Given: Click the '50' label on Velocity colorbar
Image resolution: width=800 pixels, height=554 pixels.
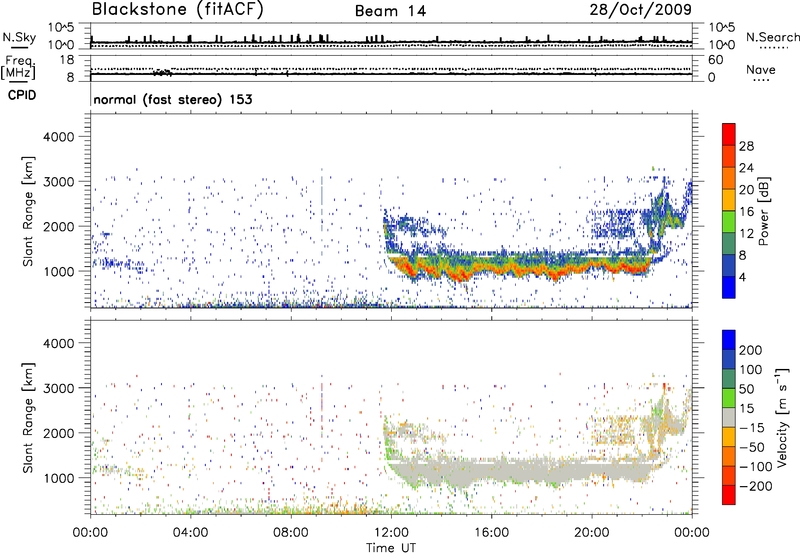Looking at the screenshot, I should [746, 389].
